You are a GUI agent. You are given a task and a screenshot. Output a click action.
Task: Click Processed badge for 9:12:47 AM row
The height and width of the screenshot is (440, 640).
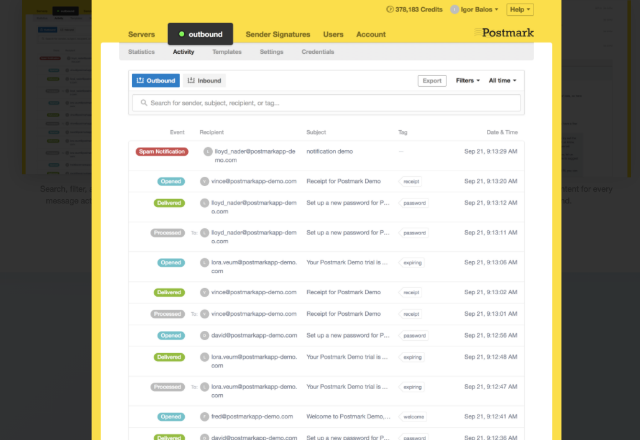(167, 387)
